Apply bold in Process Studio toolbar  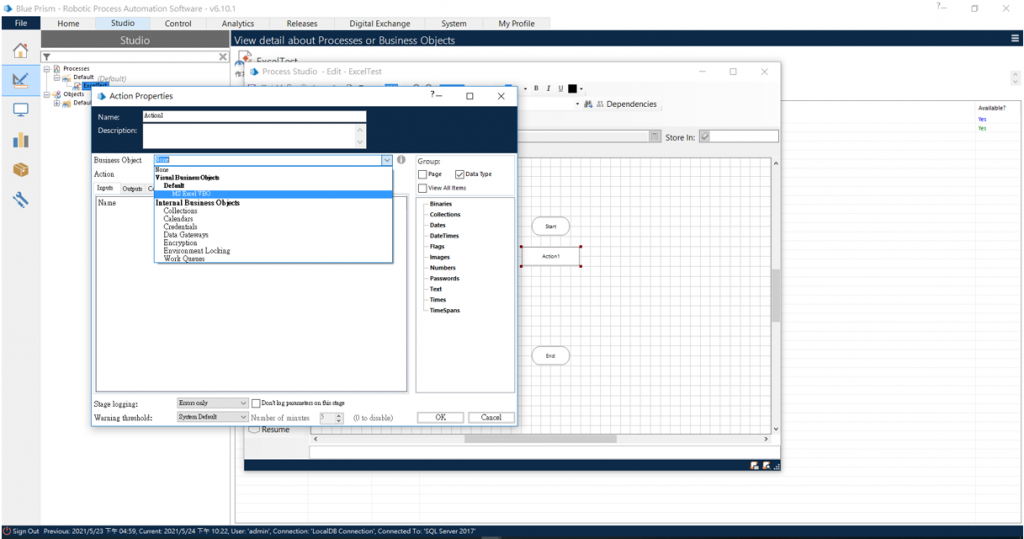tap(536, 88)
